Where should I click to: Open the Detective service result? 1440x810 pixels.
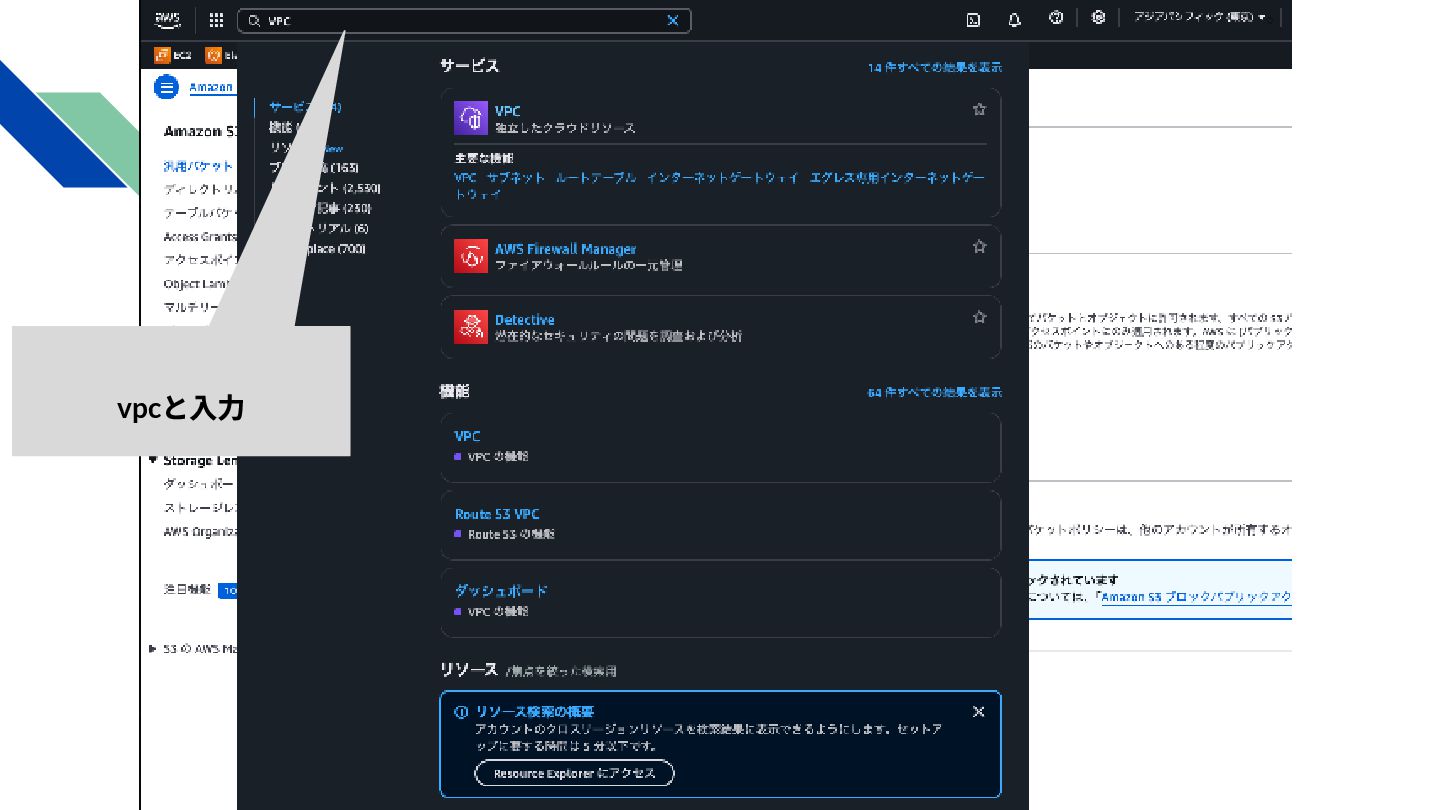click(x=524, y=320)
